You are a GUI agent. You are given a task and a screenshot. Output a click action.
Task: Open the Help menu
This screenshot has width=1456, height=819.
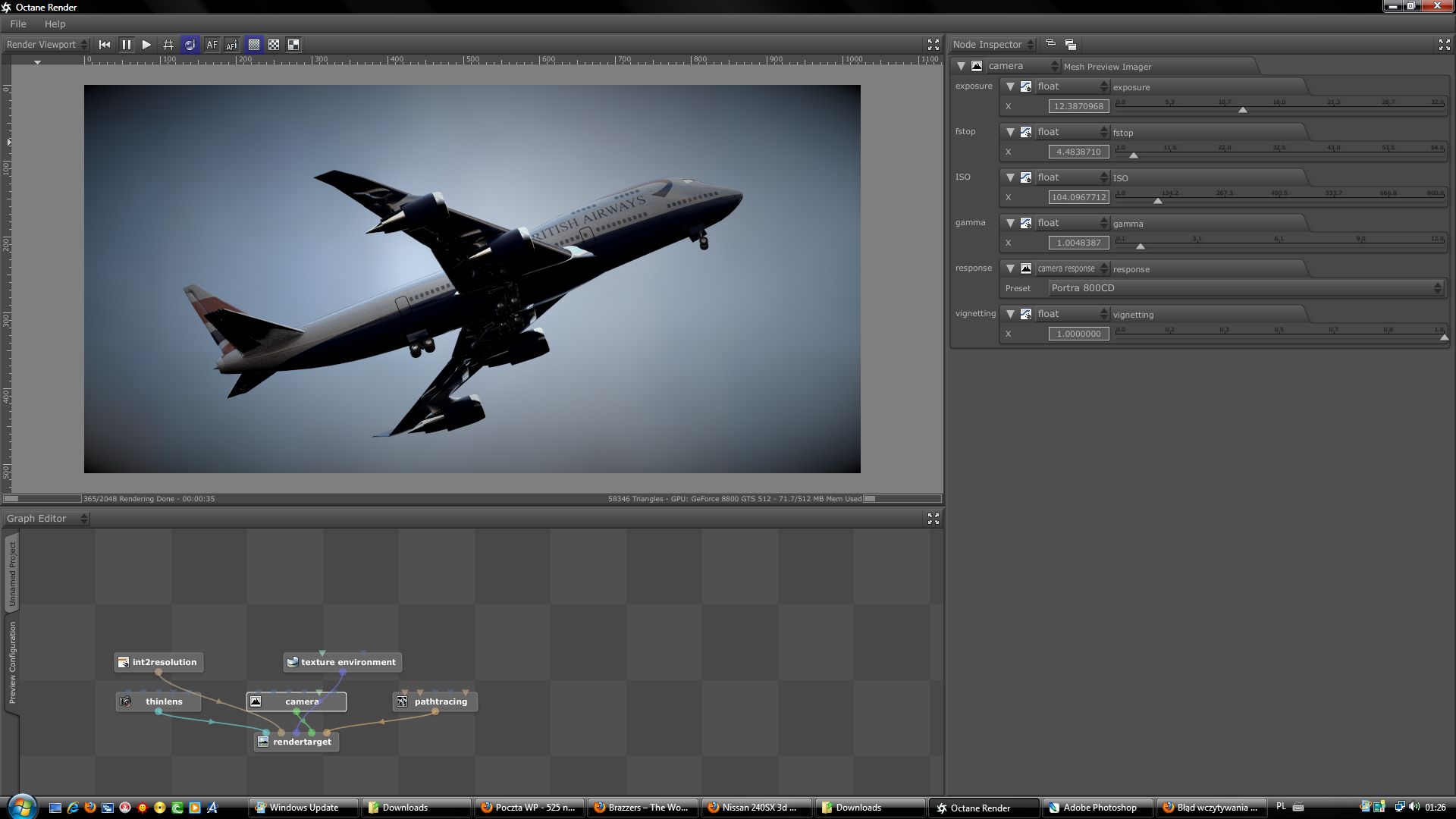[x=55, y=24]
